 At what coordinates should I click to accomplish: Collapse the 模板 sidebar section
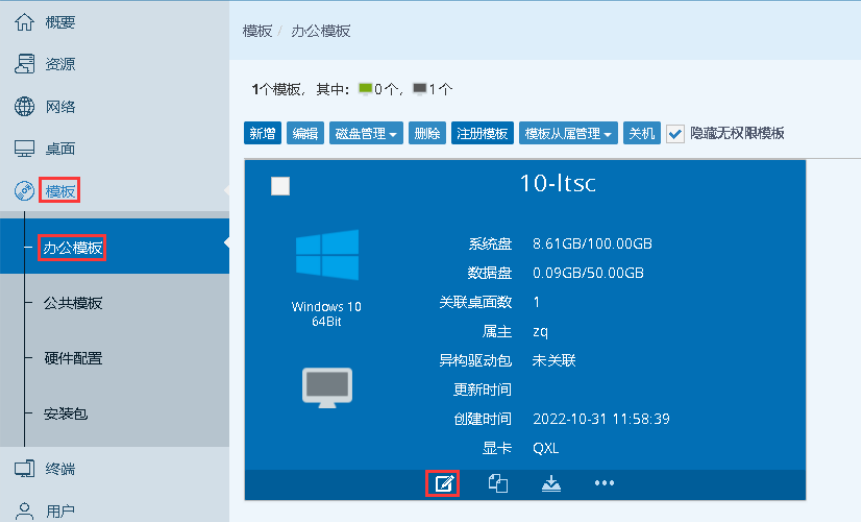point(60,190)
